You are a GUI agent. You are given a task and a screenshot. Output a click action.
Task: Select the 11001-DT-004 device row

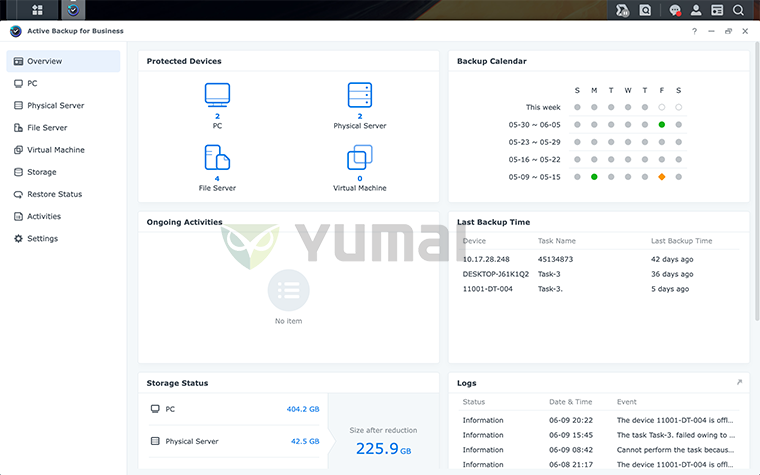[601, 289]
